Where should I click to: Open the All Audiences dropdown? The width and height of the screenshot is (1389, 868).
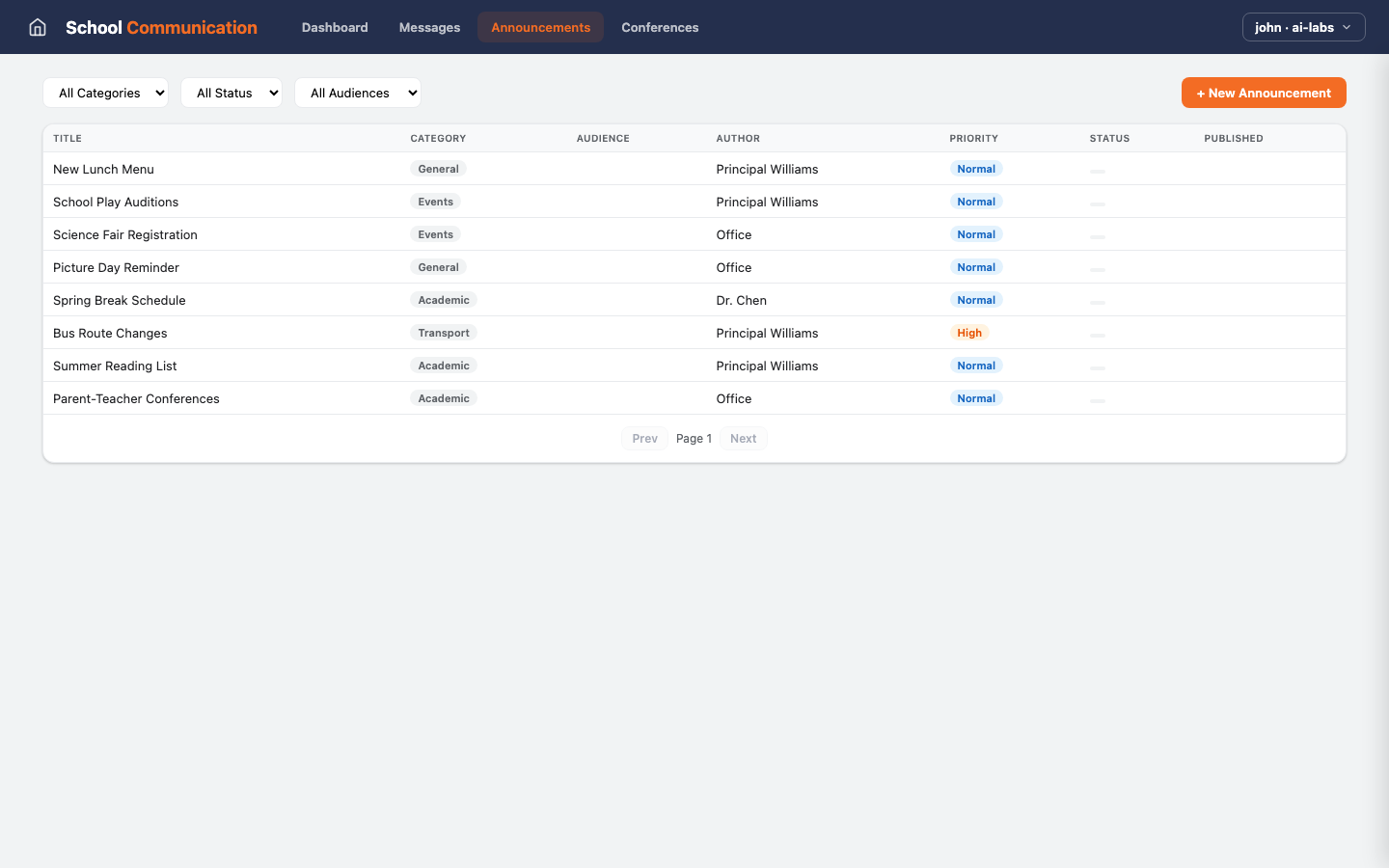click(x=358, y=93)
